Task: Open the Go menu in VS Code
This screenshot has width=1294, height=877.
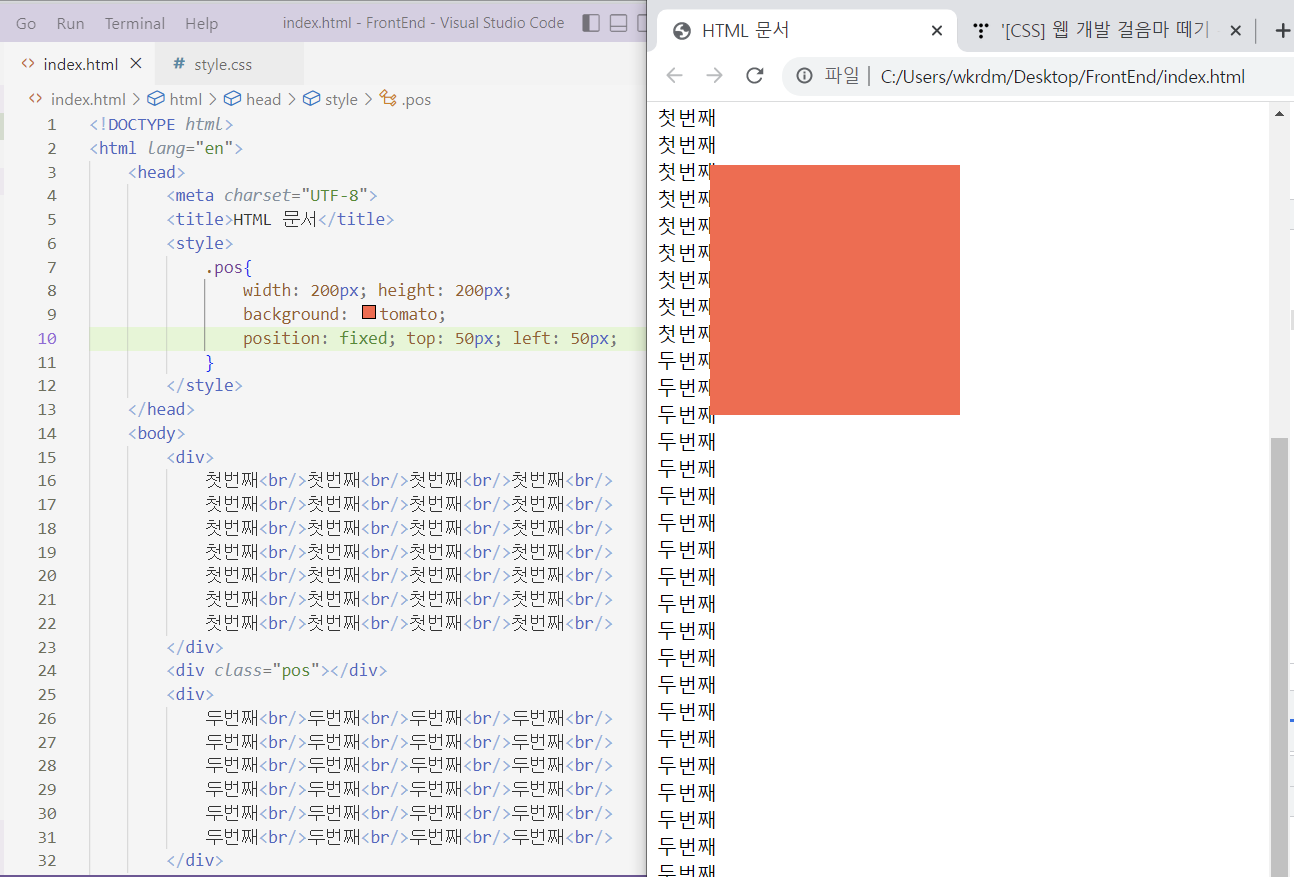Action: pyautogui.click(x=26, y=23)
